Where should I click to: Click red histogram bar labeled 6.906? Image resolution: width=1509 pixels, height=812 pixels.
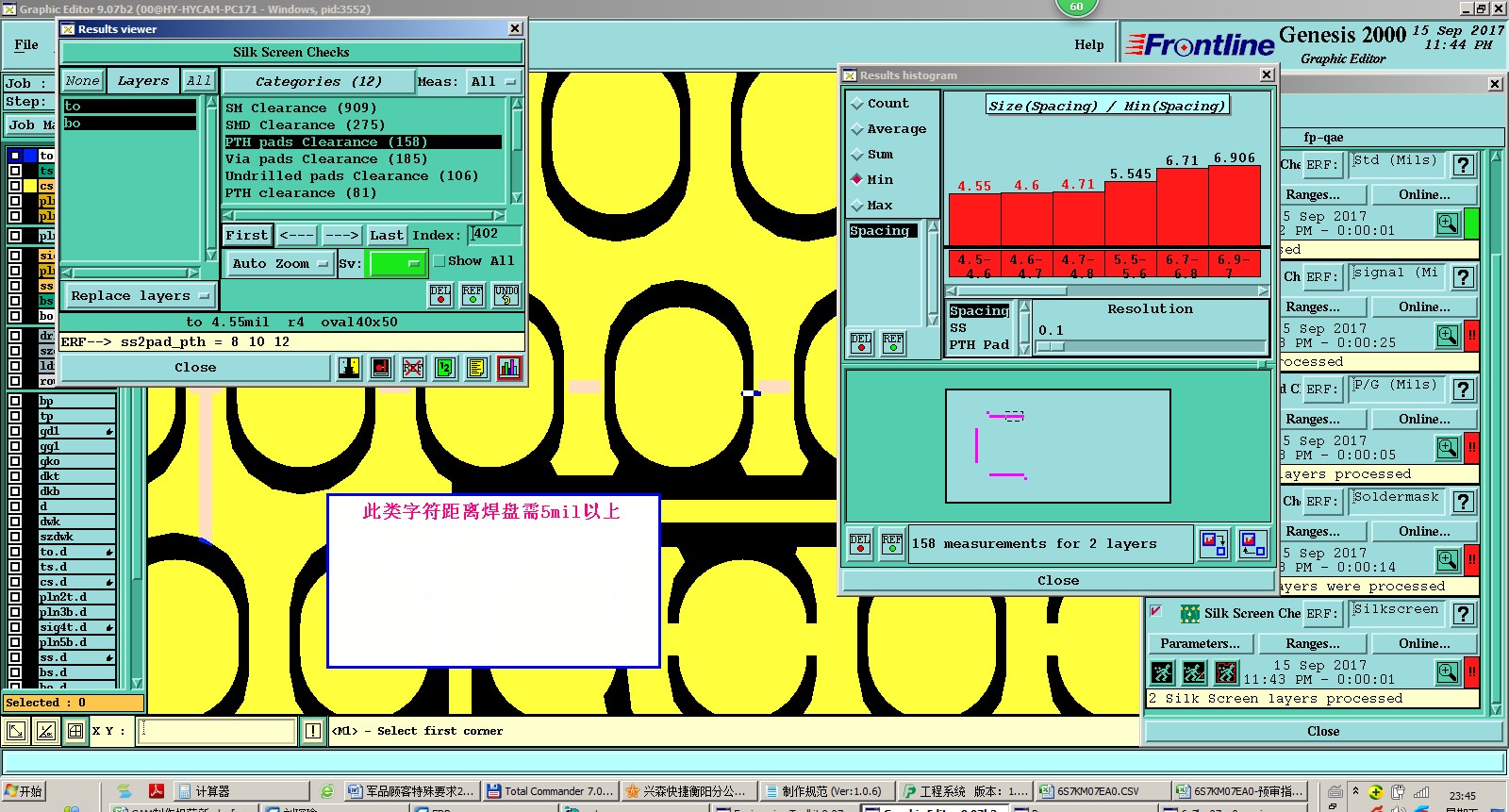coord(1235,206)
